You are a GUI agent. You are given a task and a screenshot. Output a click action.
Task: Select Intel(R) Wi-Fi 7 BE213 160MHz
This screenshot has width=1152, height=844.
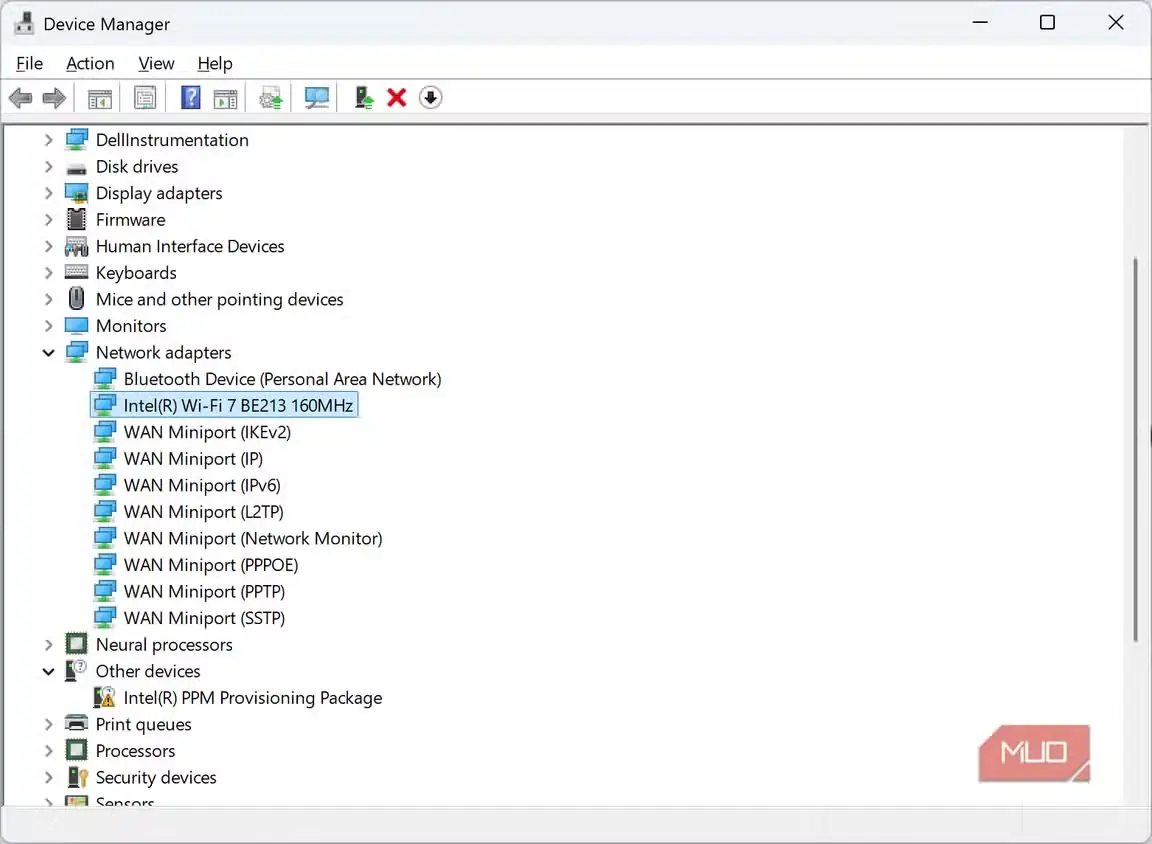(x=238, y=405)
